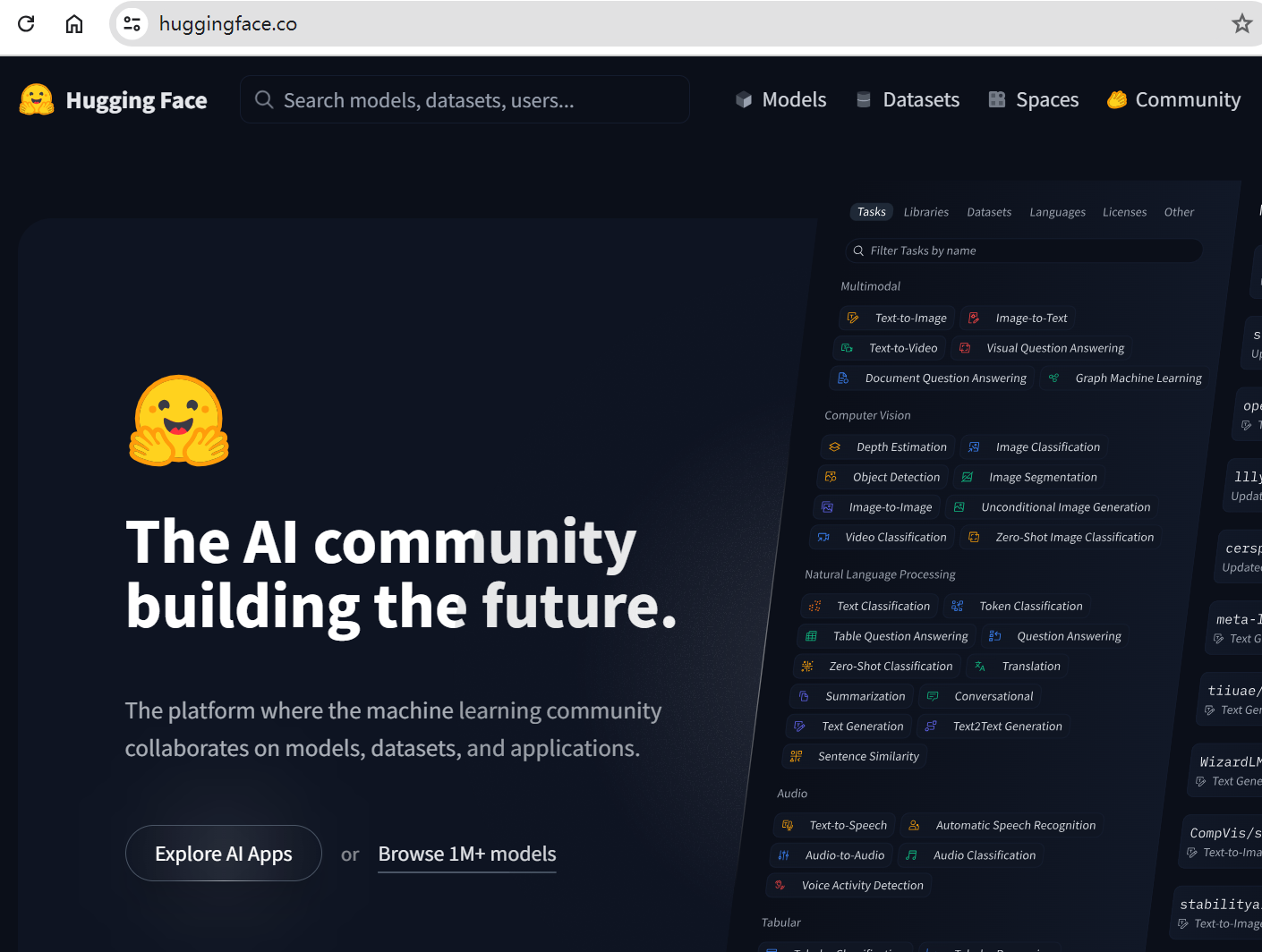The width and height of the screenshot is (1262, 952).
Task: Click the Video Classification icon
Action: pyautogui.click(x=823, y=537)
